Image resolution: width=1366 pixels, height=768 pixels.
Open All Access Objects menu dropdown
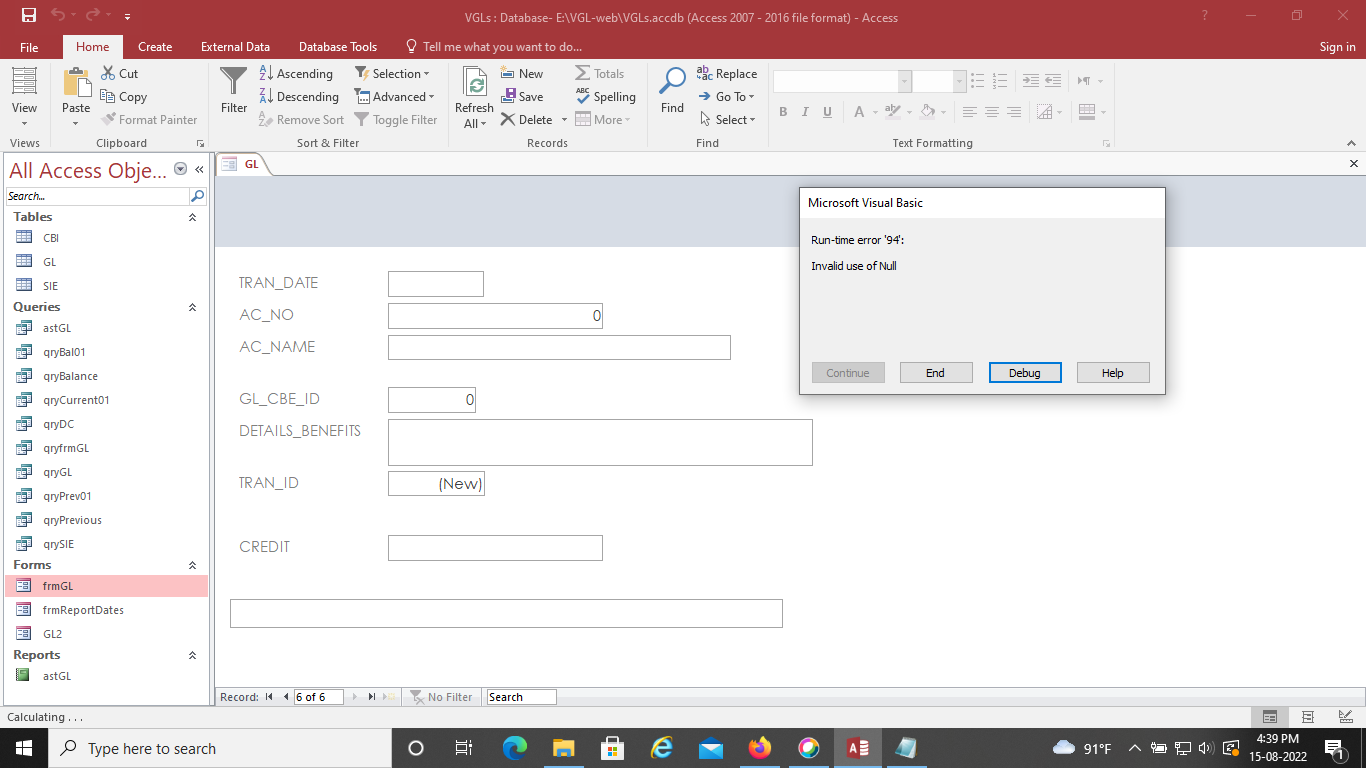point(181,169)
